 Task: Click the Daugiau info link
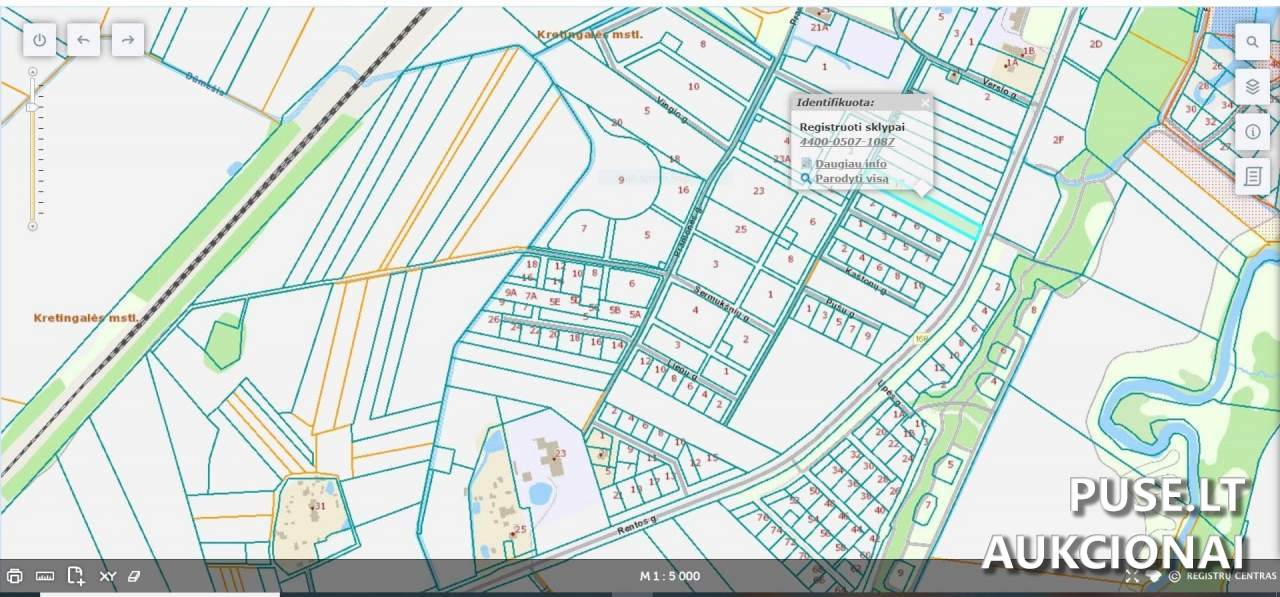tap(850, 163)
